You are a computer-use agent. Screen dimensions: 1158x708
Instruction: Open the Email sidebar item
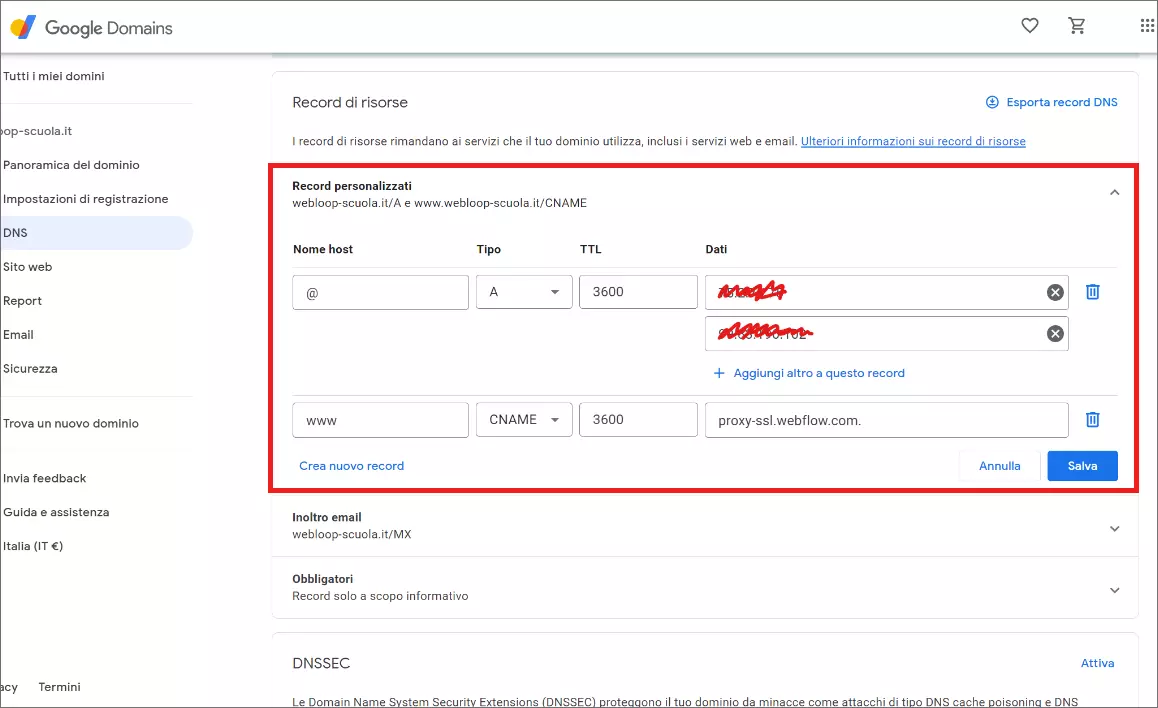click(18, 334)
